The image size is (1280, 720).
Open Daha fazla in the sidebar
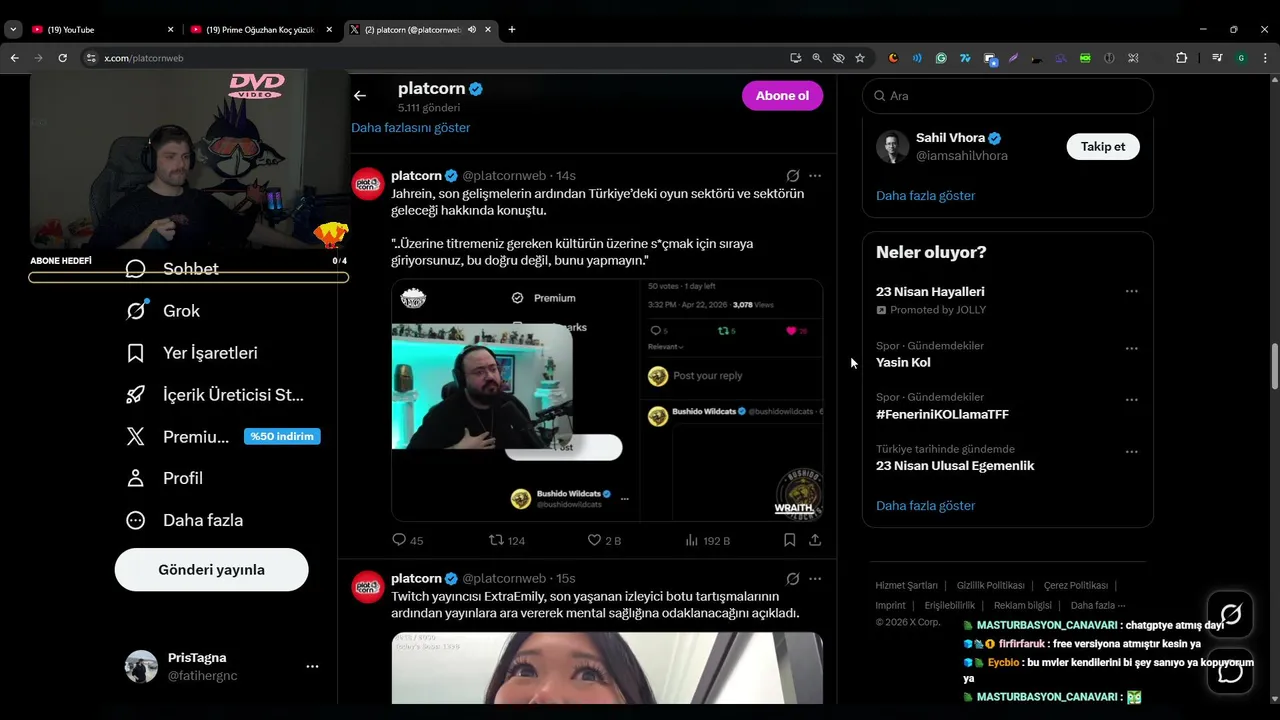pos(185,520)
